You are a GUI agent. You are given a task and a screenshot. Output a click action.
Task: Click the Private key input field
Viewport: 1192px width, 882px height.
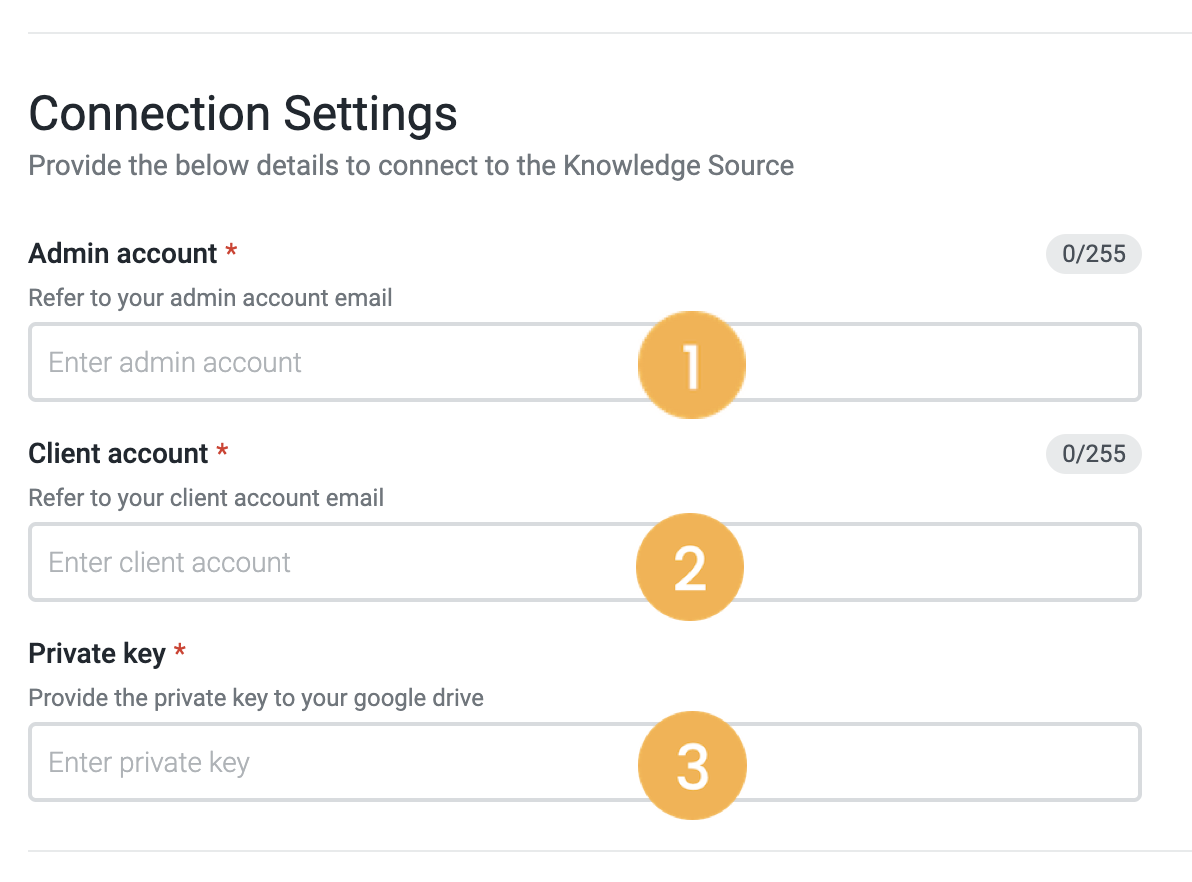pos(585,762)
